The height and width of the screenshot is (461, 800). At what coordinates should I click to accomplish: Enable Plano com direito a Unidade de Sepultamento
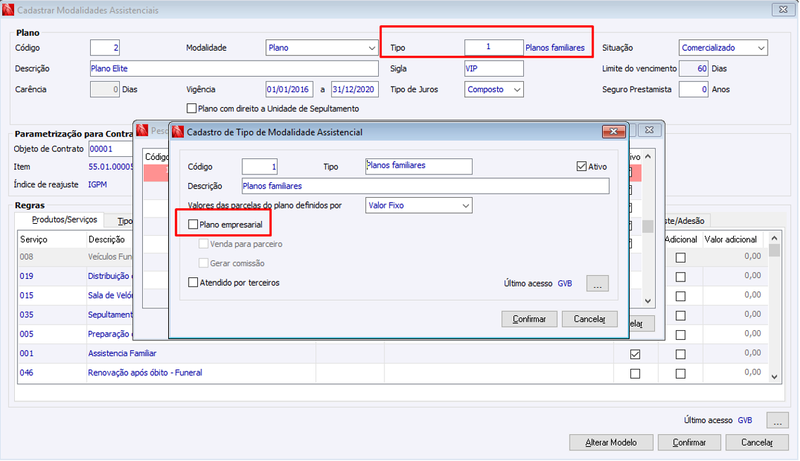click(191, 108)
